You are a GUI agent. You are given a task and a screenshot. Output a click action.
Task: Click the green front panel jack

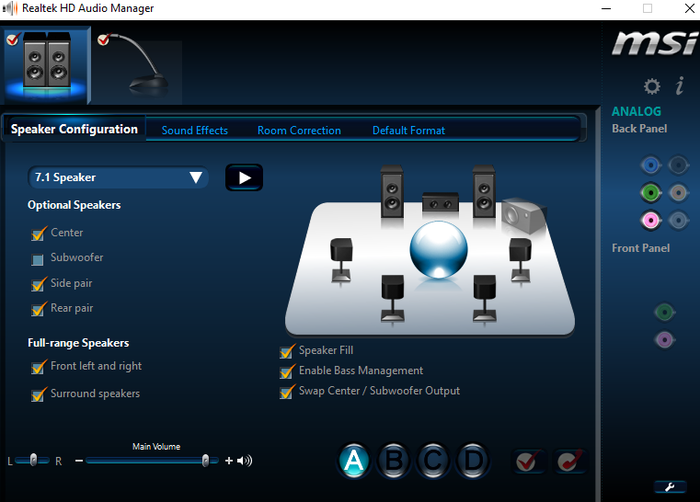point(664,313)
